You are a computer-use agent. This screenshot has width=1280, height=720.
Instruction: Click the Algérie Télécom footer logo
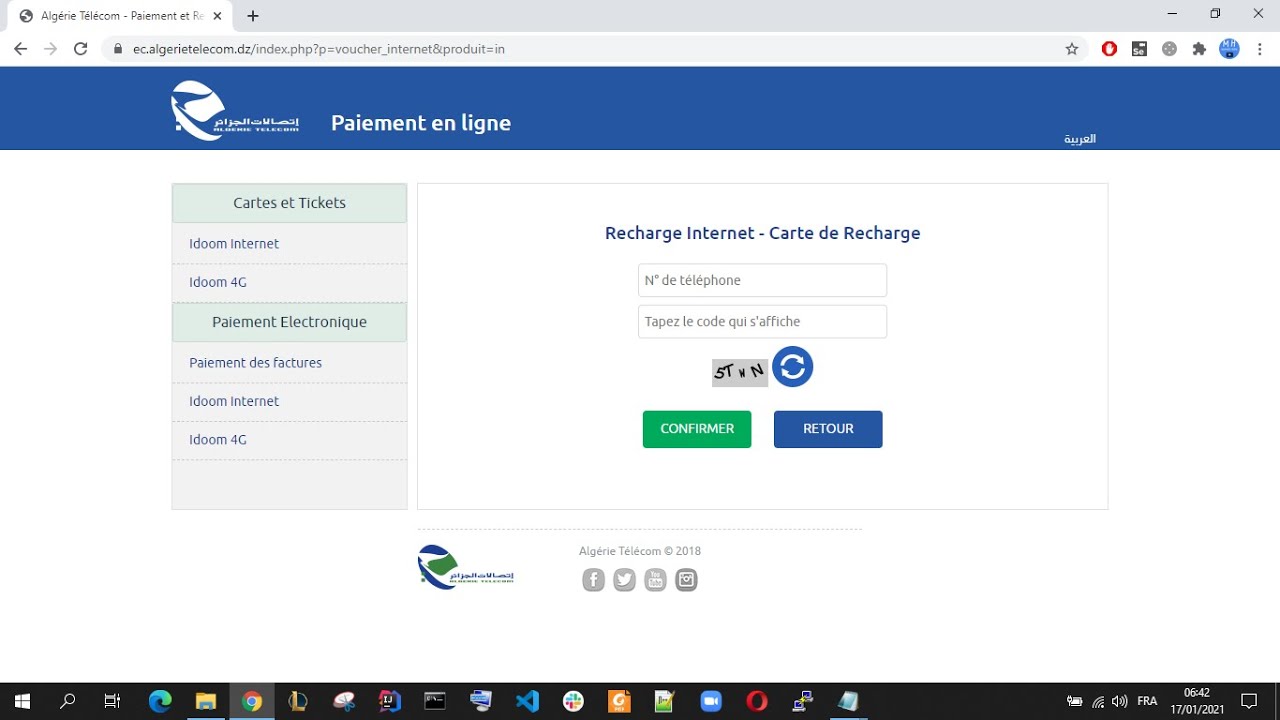pyautogui.click(x=466, y=567)
